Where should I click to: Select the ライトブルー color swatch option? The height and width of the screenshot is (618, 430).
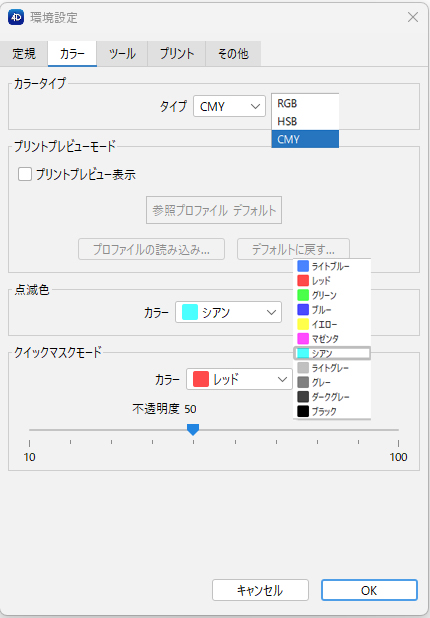[332, 266]
